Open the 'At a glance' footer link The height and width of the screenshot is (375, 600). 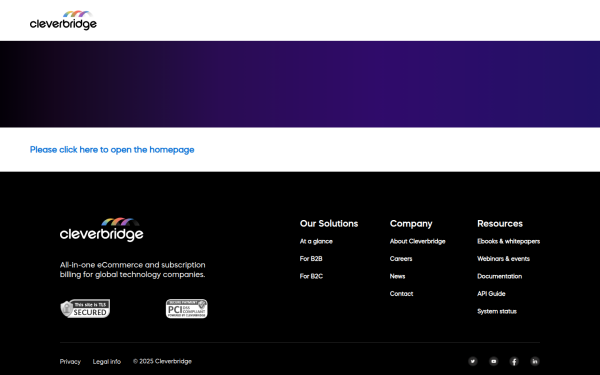pos(316,241)
